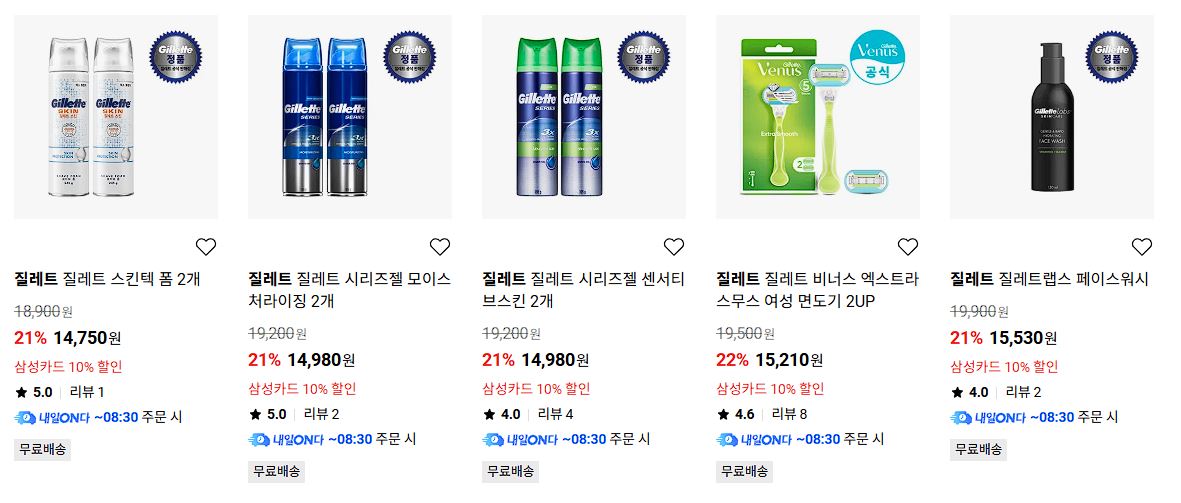Click the 무료배송 badge under 센서티브스킨

pos(511,471)
